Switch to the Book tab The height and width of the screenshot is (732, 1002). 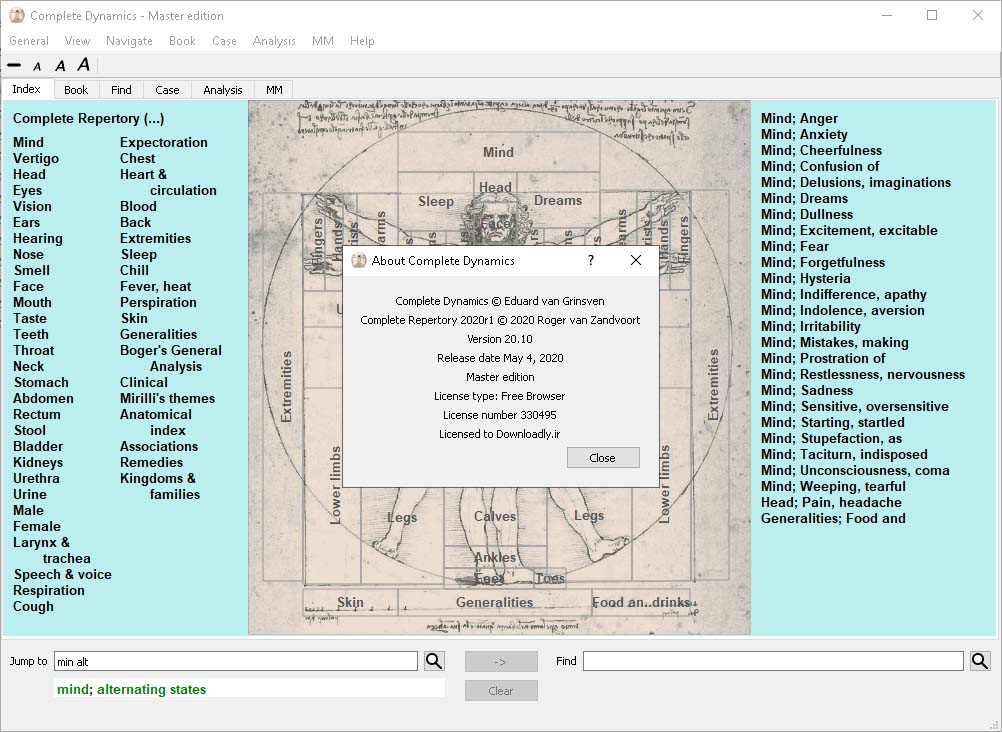click(76, 90)
